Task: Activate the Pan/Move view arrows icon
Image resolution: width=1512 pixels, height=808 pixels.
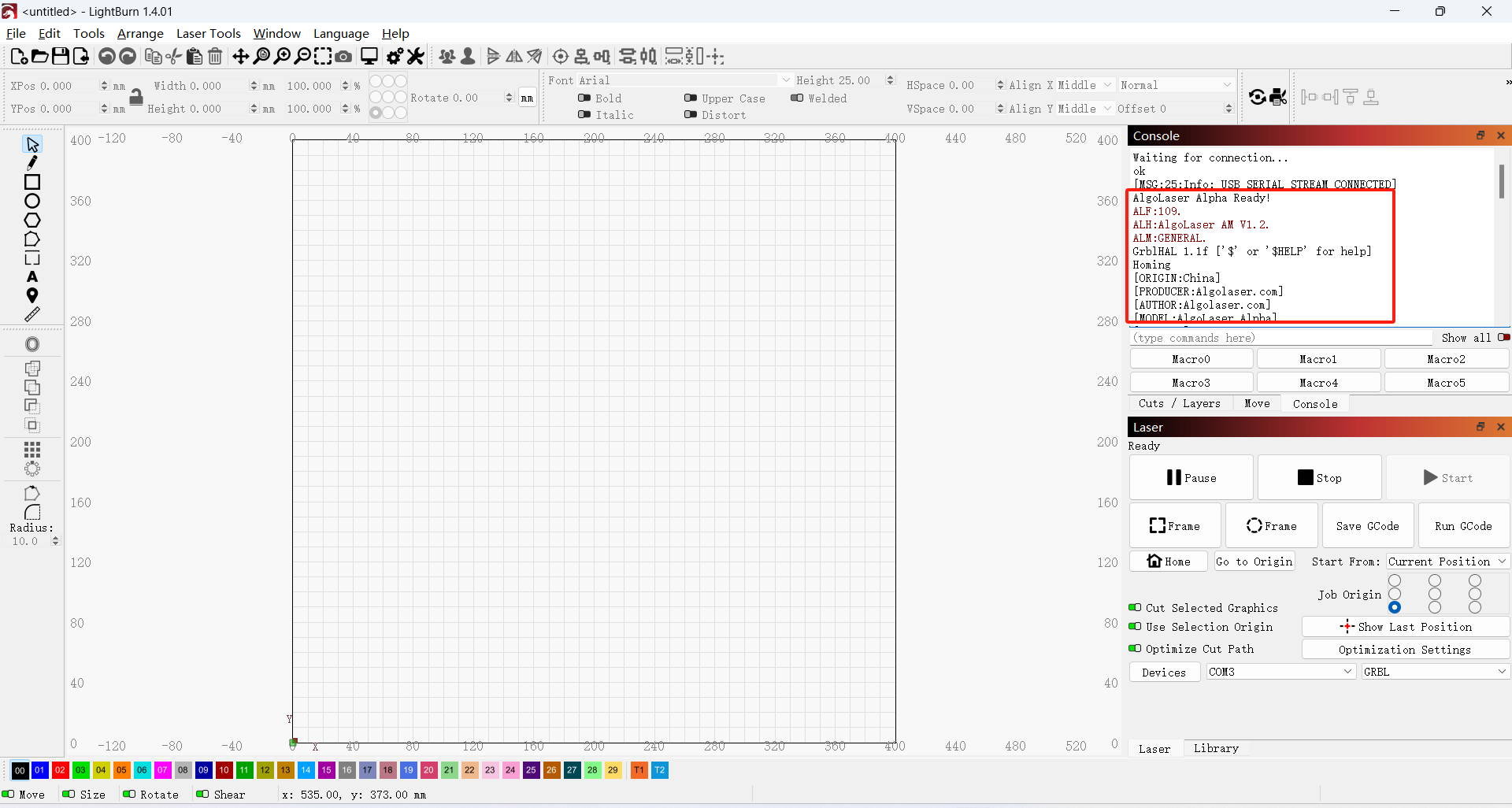Action: 241,56
